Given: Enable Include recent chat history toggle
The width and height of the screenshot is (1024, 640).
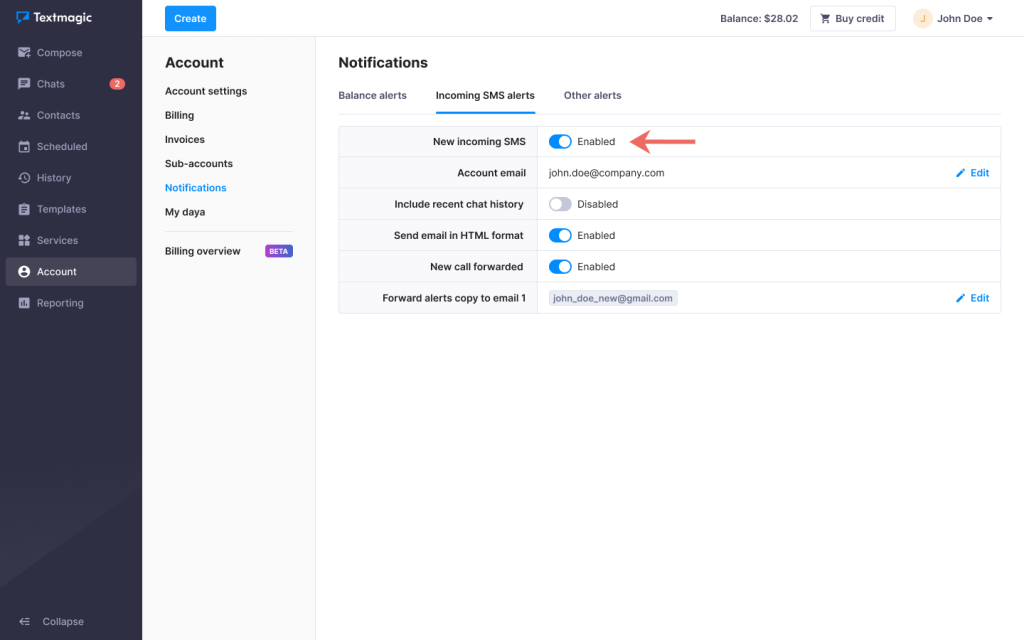Looking at the screenshot, I should 560,204.
